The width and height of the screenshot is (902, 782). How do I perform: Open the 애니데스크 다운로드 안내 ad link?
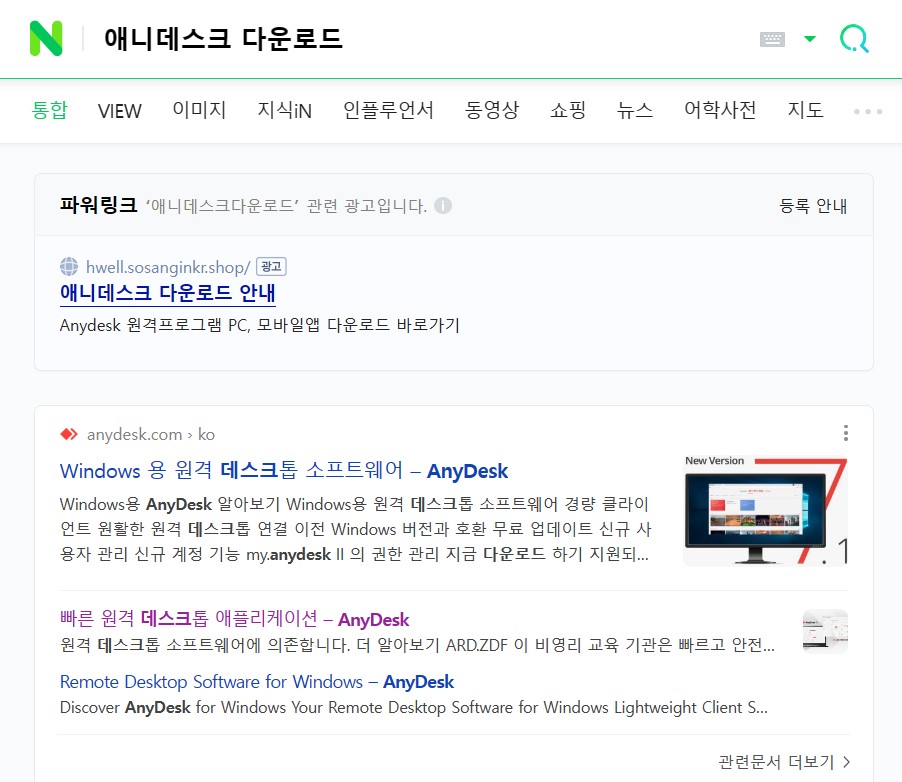[x=168, y=293]
